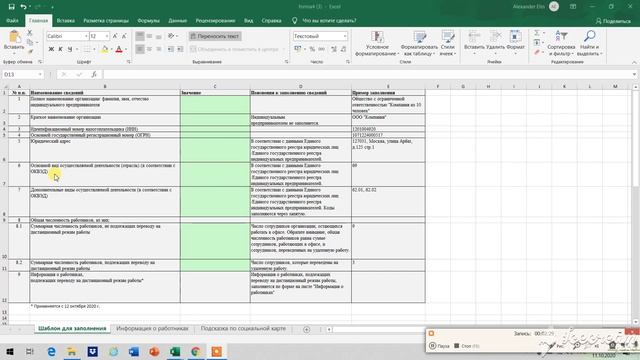Click the Поделиться share button
This screenshot has height=360, width=640.
pos(613,21)
